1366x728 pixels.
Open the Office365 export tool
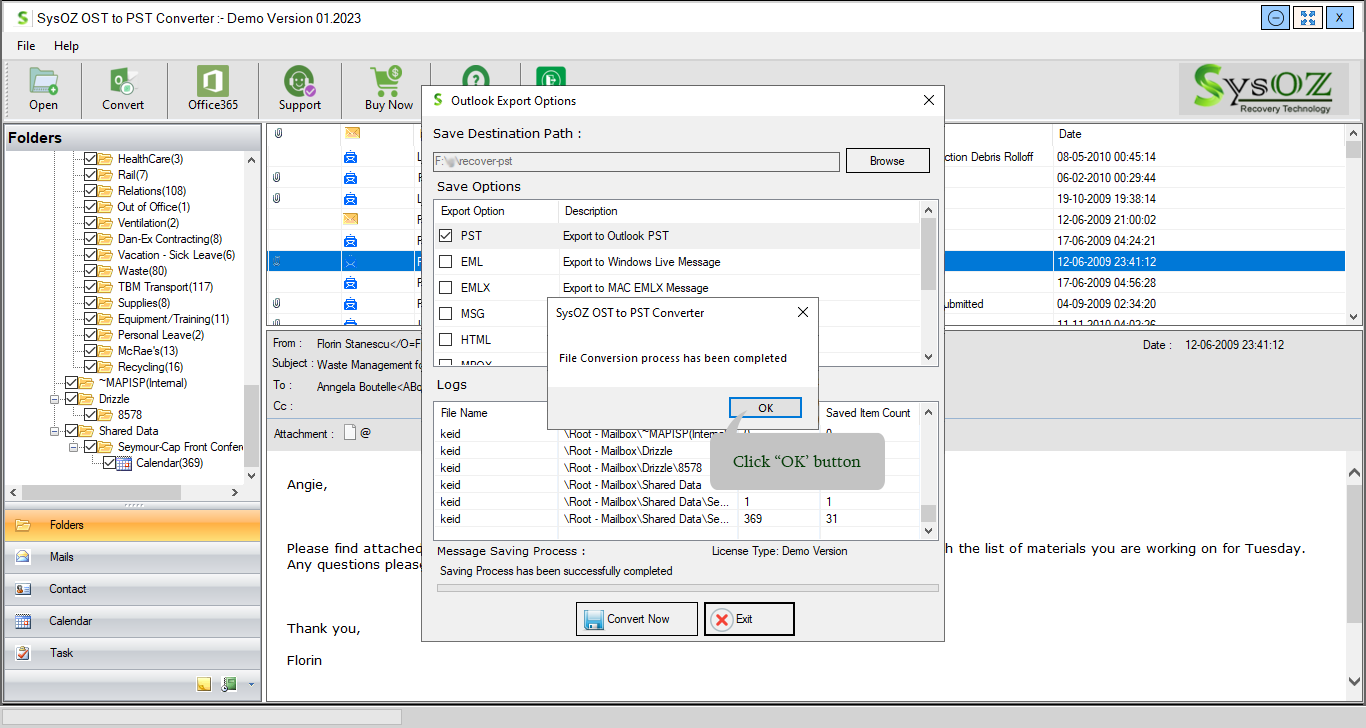213,88
